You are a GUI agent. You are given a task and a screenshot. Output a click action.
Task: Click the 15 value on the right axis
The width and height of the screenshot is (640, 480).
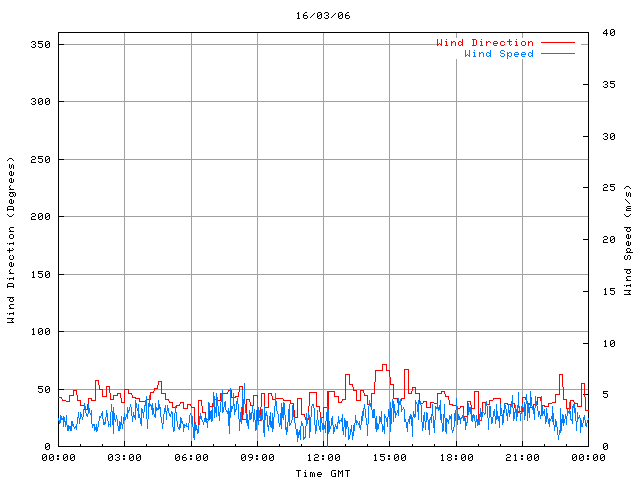tap(609, 292)
